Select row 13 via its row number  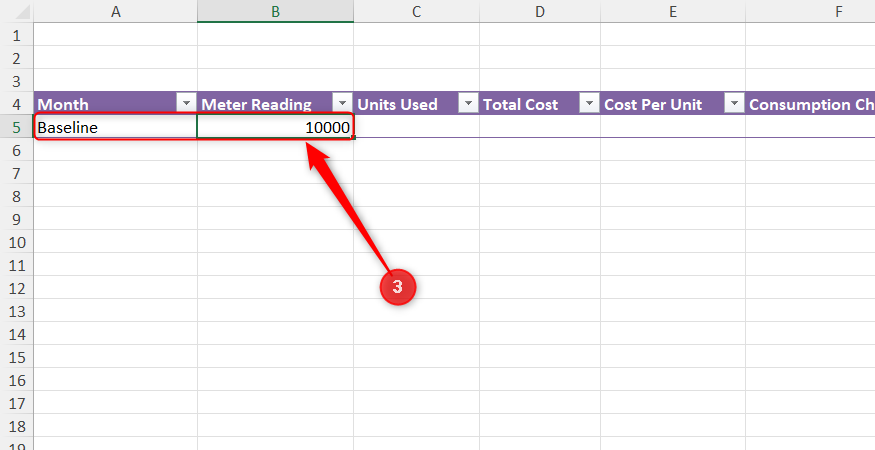tap(17, 310)
